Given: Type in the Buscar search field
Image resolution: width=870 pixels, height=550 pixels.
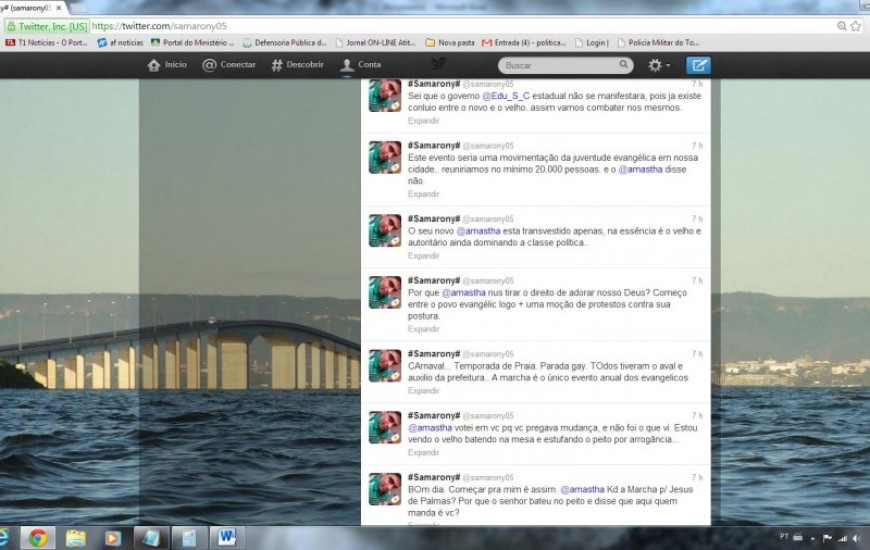Looking at the screenshot, I should tap(558, 65).
